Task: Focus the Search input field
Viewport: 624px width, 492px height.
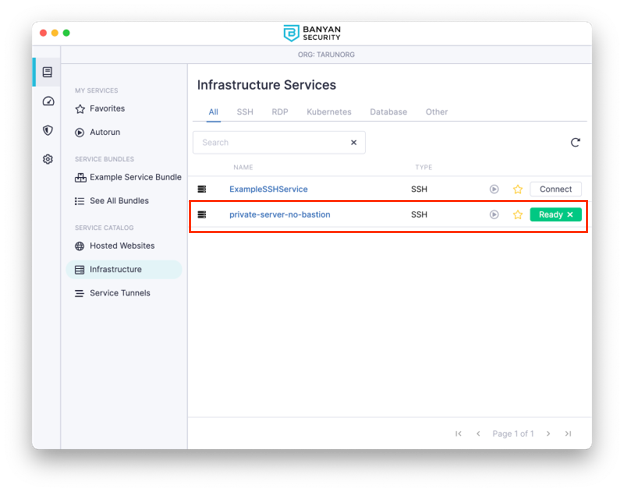Action: [x=270, y=143]
